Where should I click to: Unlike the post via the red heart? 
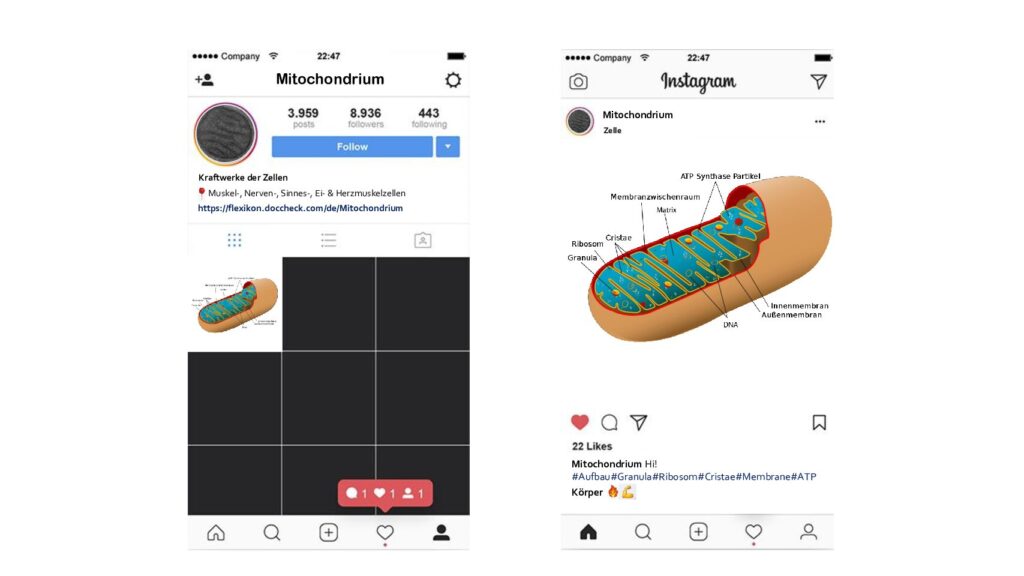click(580, 423)
